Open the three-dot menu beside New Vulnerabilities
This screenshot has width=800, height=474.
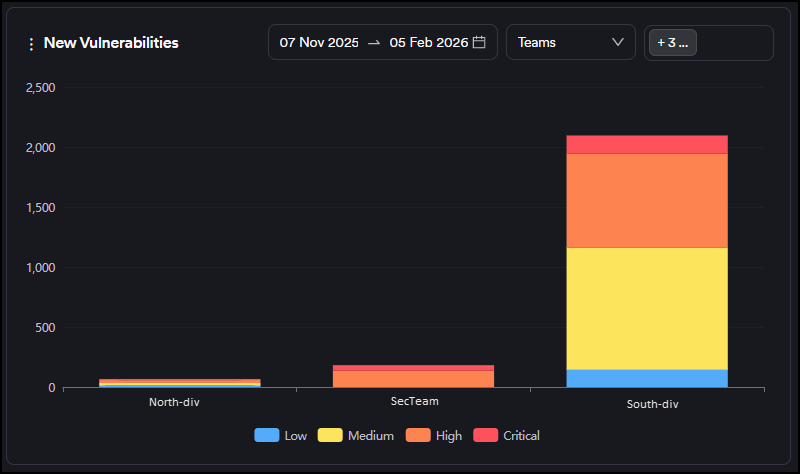tap(31, 44)
